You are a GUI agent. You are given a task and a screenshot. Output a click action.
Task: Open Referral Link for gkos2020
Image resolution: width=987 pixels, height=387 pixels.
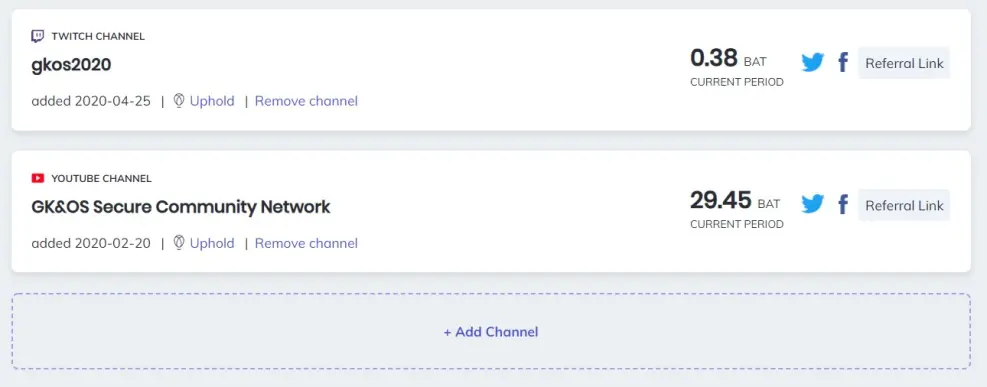pos(904,63)
